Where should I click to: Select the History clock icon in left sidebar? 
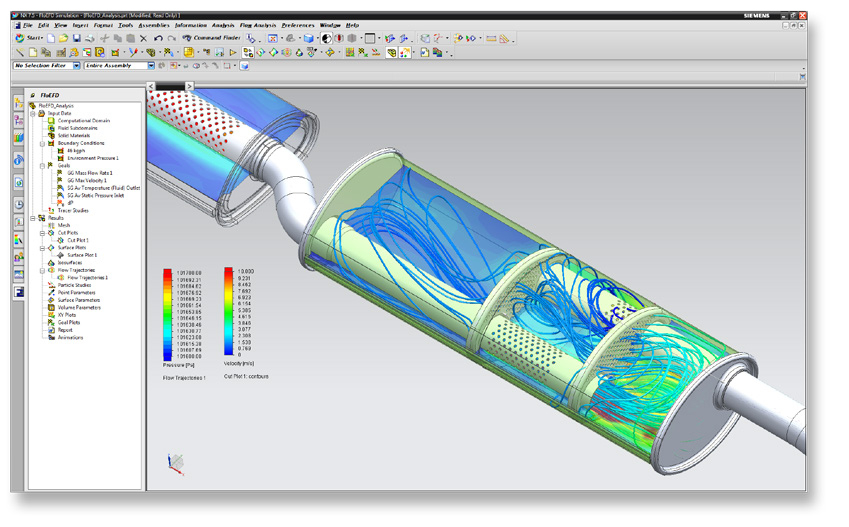click(19, 205)
